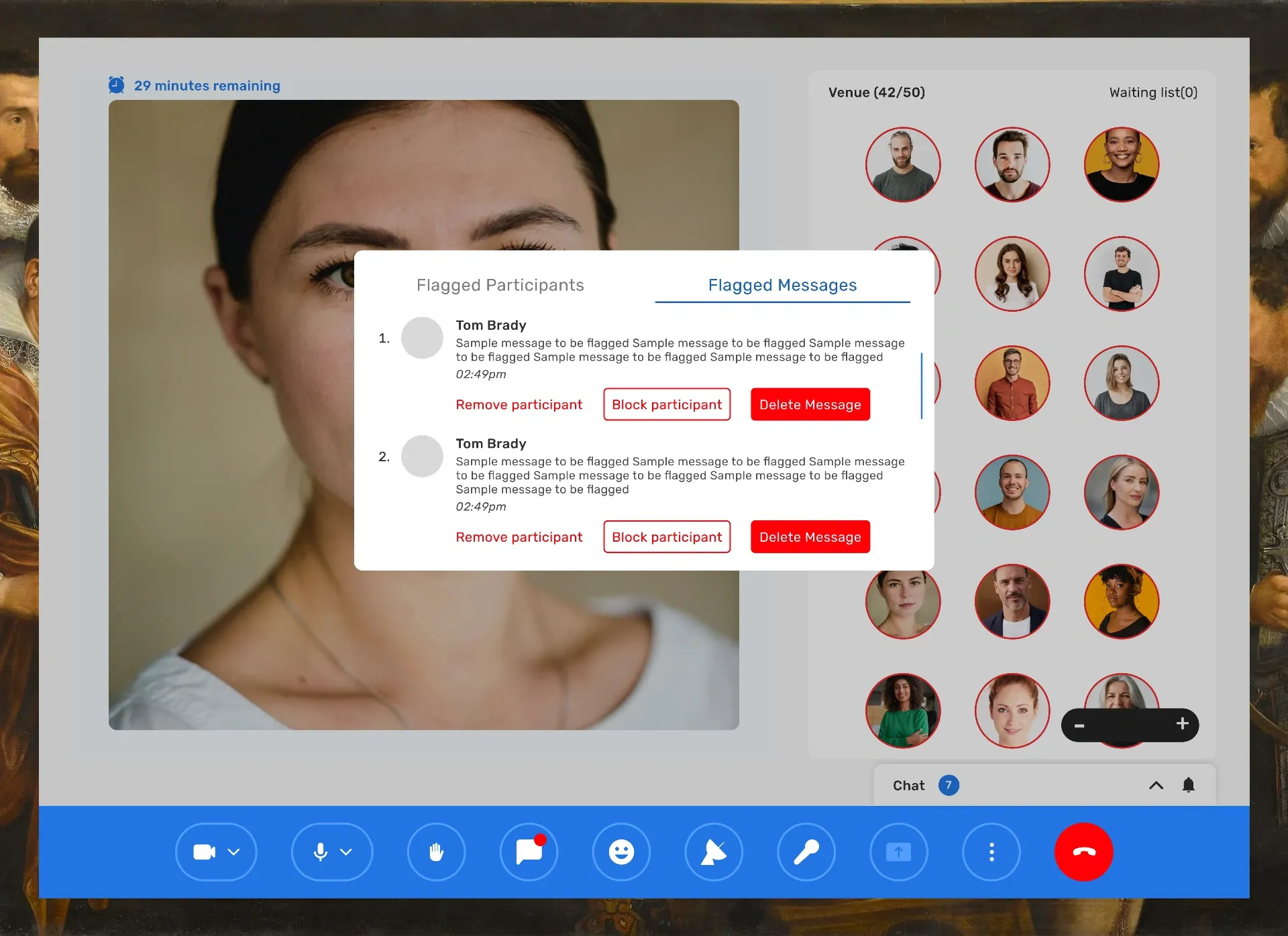Click Block participant for flagged message 1
This screenshot has width=1288, height=936.
click(667, 404)
